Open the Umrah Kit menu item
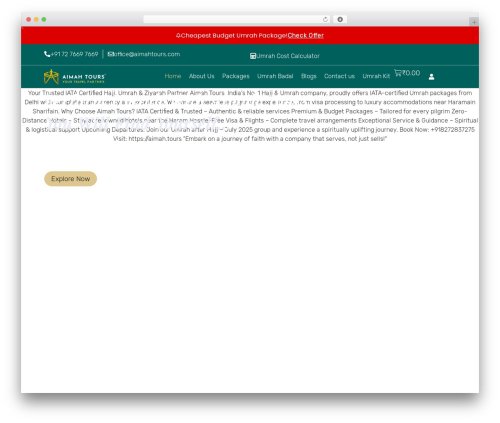 [x=376, y=76]
